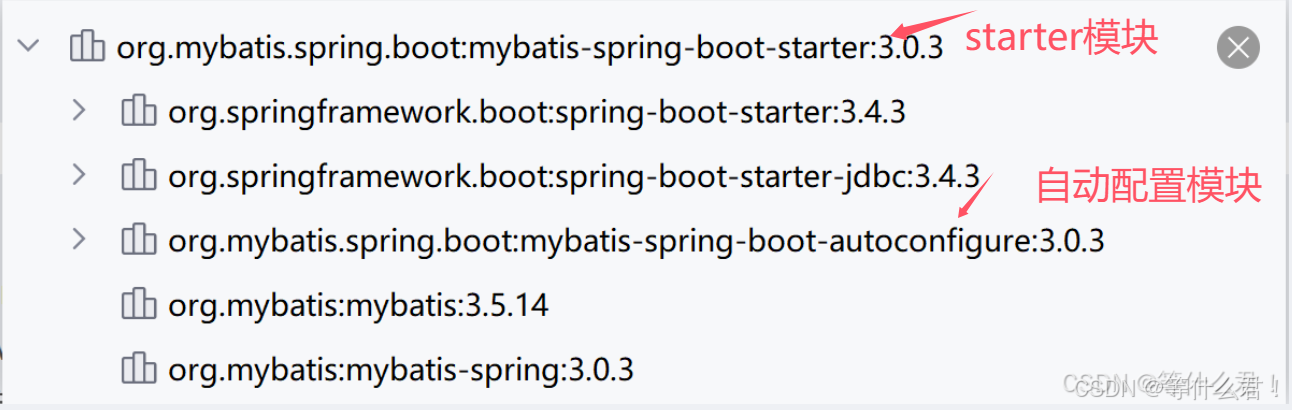
Task: Select org.mybatis:mybatis:3.5.14 row
Action: (358, 304)
